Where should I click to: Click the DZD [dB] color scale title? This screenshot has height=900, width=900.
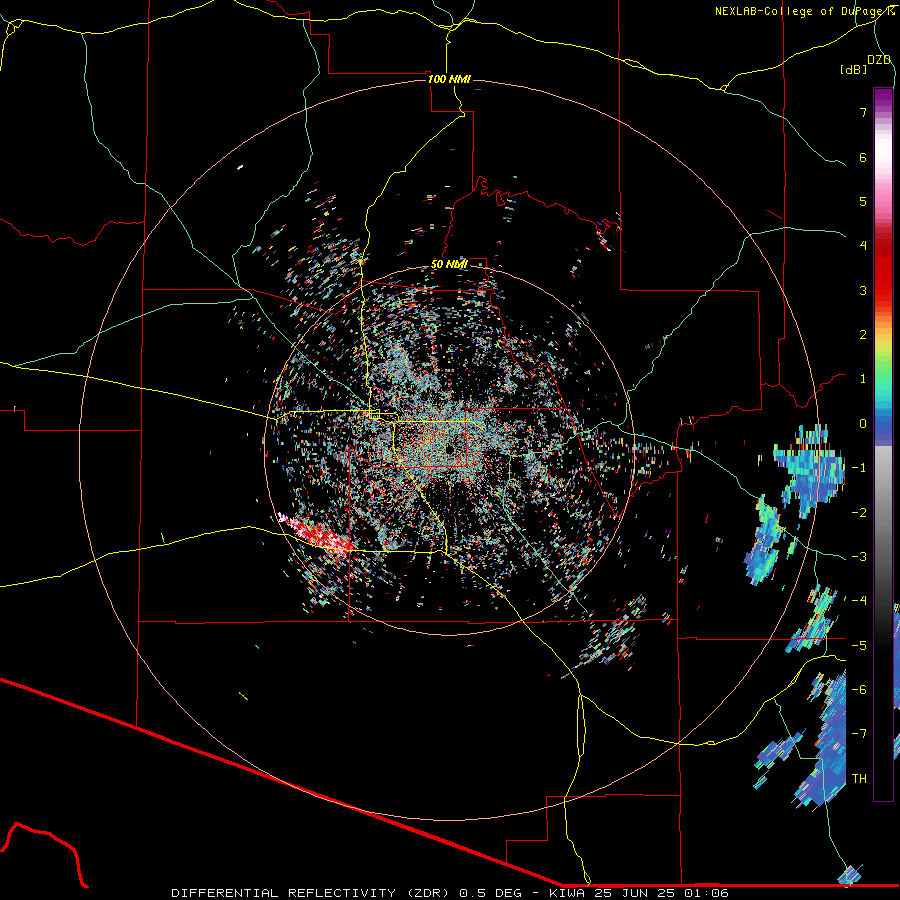pos(866,64)
